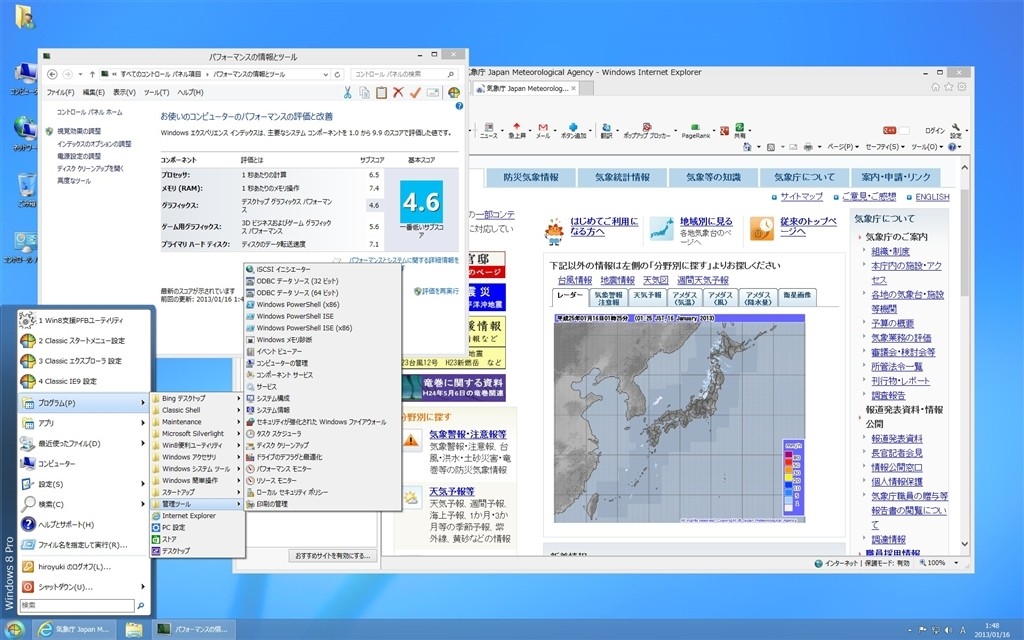Open the タスク スケジューラ menu entry
The height and width of the screenshot is (640, 1024).
pos(283,433)
